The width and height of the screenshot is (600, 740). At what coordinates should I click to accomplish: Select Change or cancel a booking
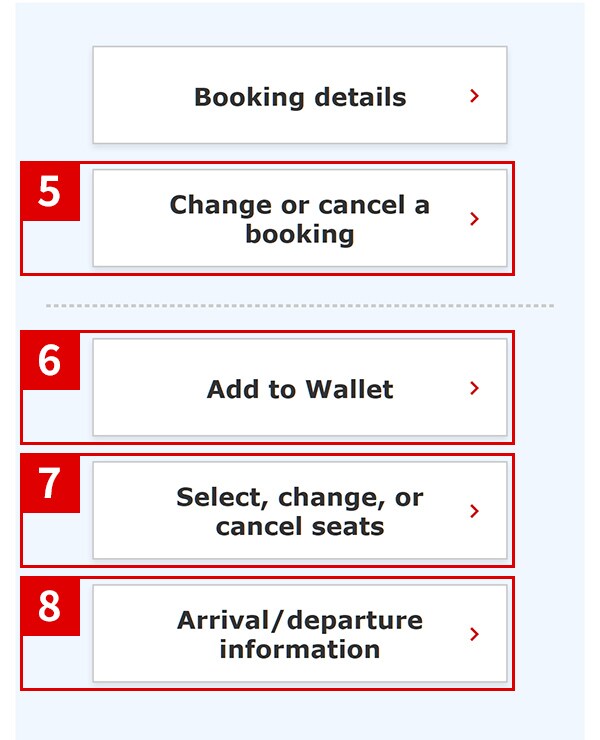300,218
